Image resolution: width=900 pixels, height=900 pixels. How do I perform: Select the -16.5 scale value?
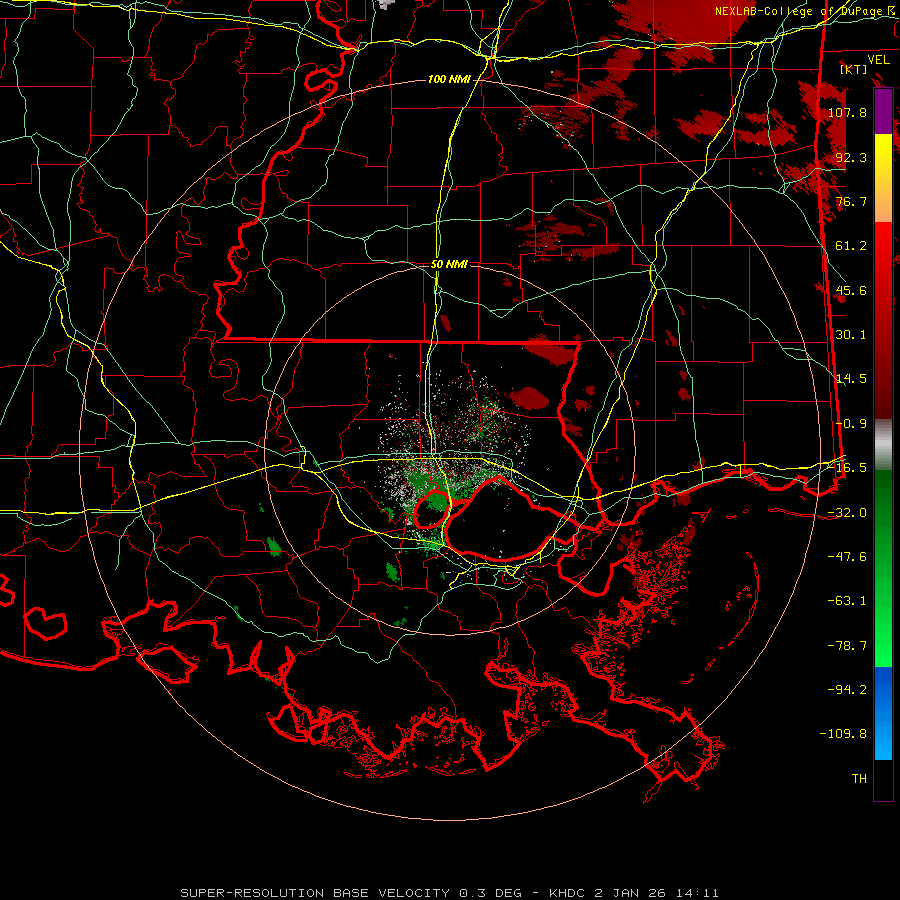point(847,468)
